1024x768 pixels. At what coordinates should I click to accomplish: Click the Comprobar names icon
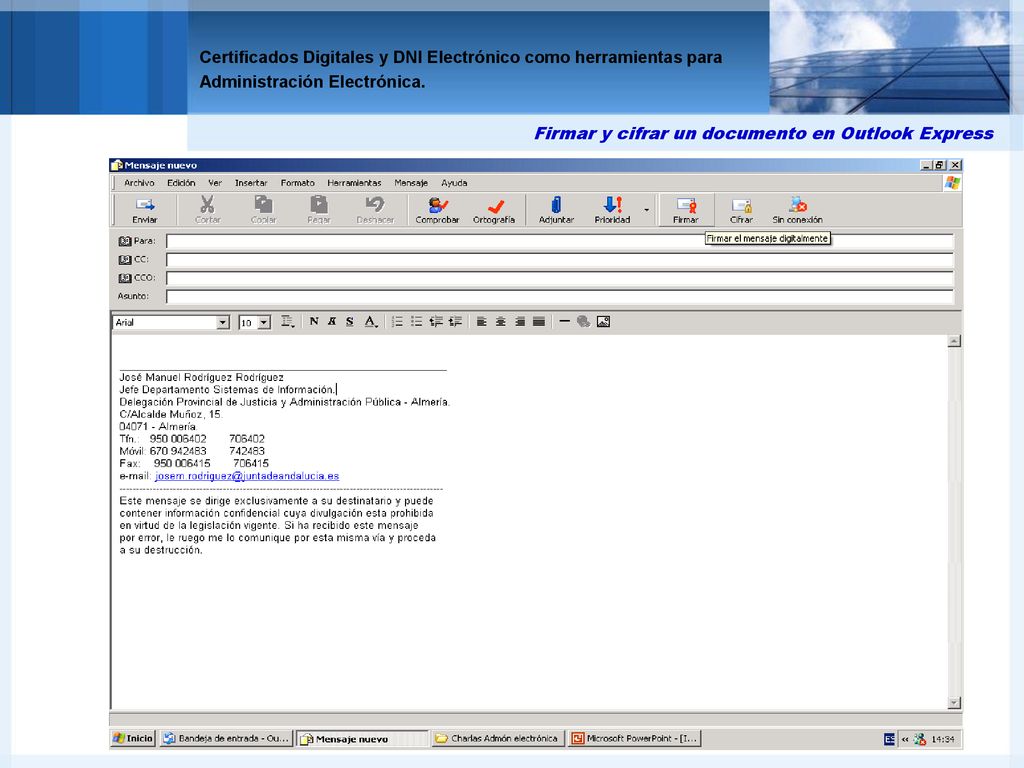[437, 210]
